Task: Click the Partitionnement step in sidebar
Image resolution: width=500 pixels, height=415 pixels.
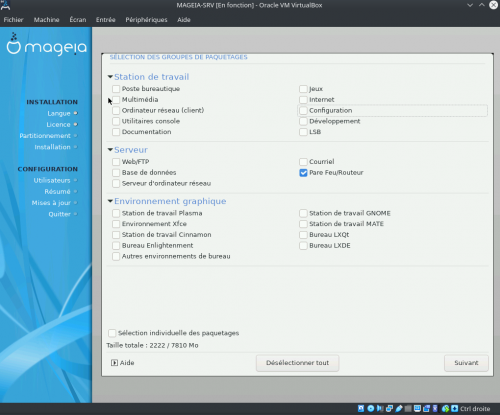Action: point(45,136)
